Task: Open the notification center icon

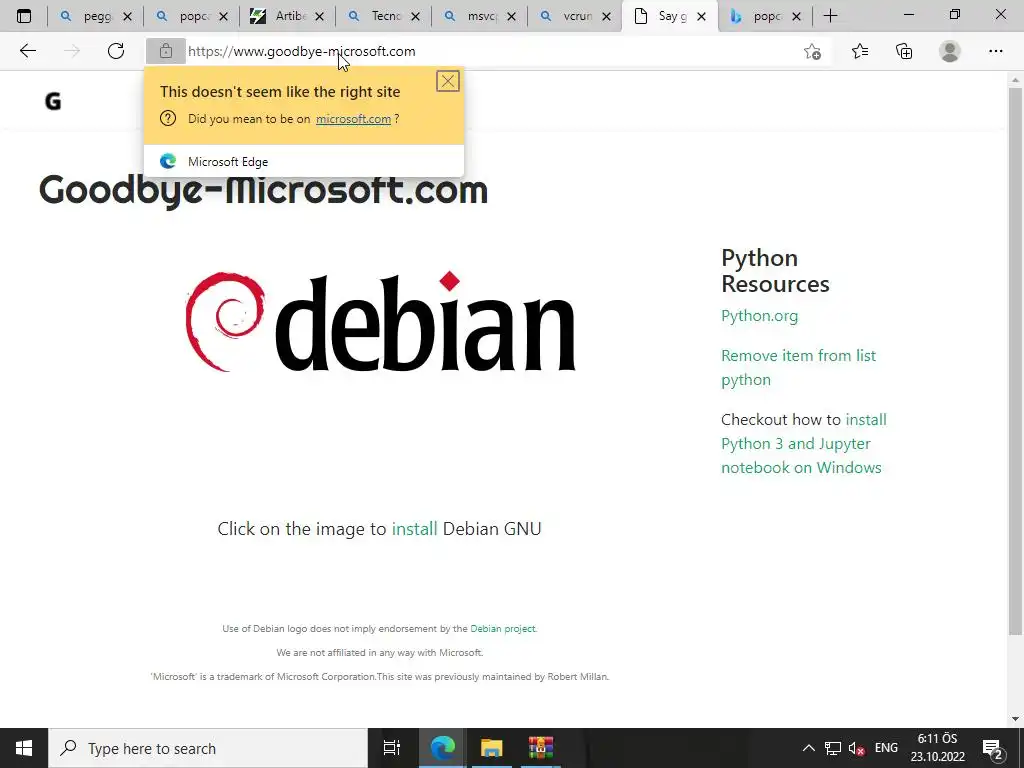Action: [x=993, y=748]
